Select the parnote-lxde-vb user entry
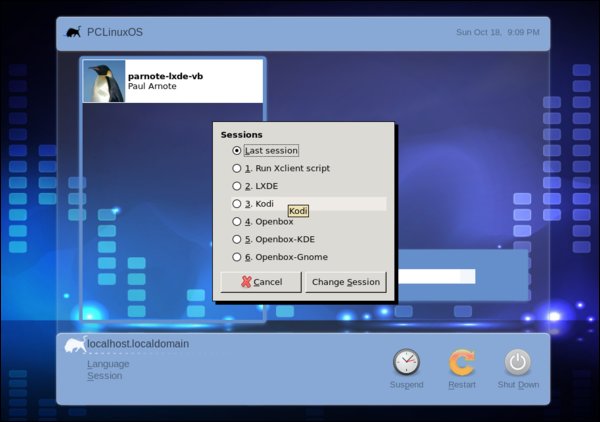Screen dimensions: 600x422 pyautogui.click(x=173, y=81)
